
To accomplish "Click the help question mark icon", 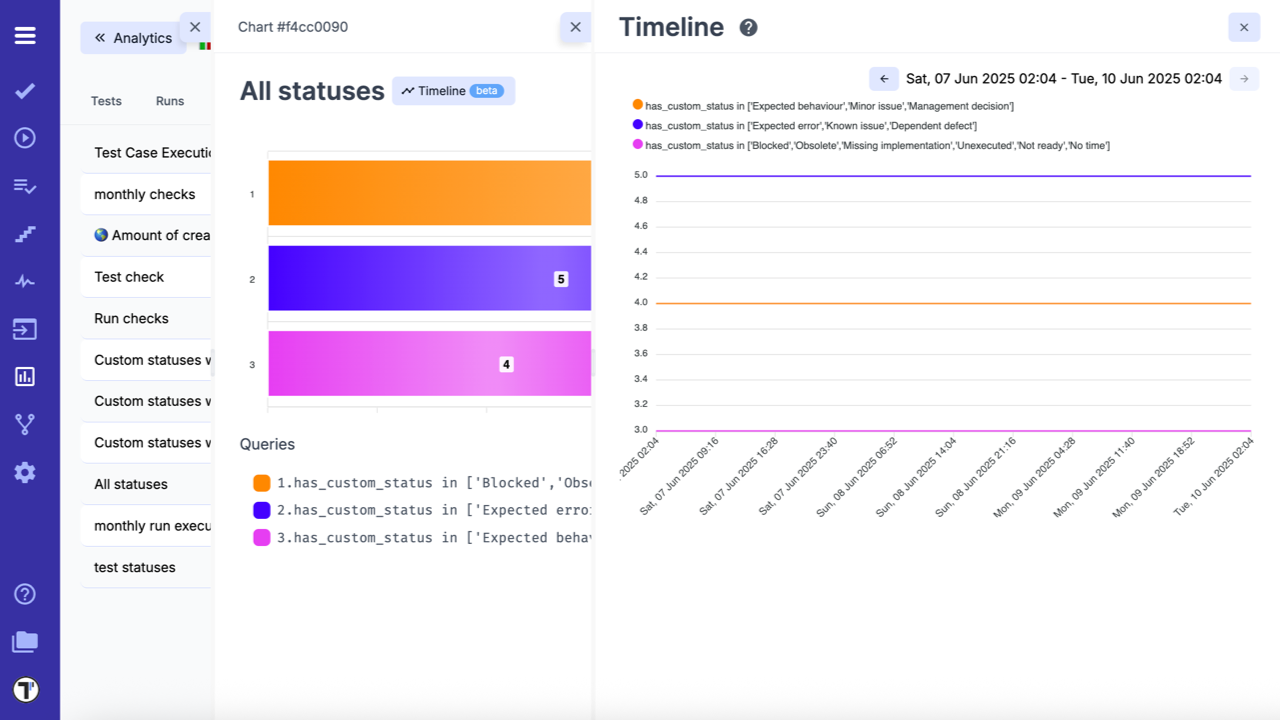I will click(x=27, y=594).
